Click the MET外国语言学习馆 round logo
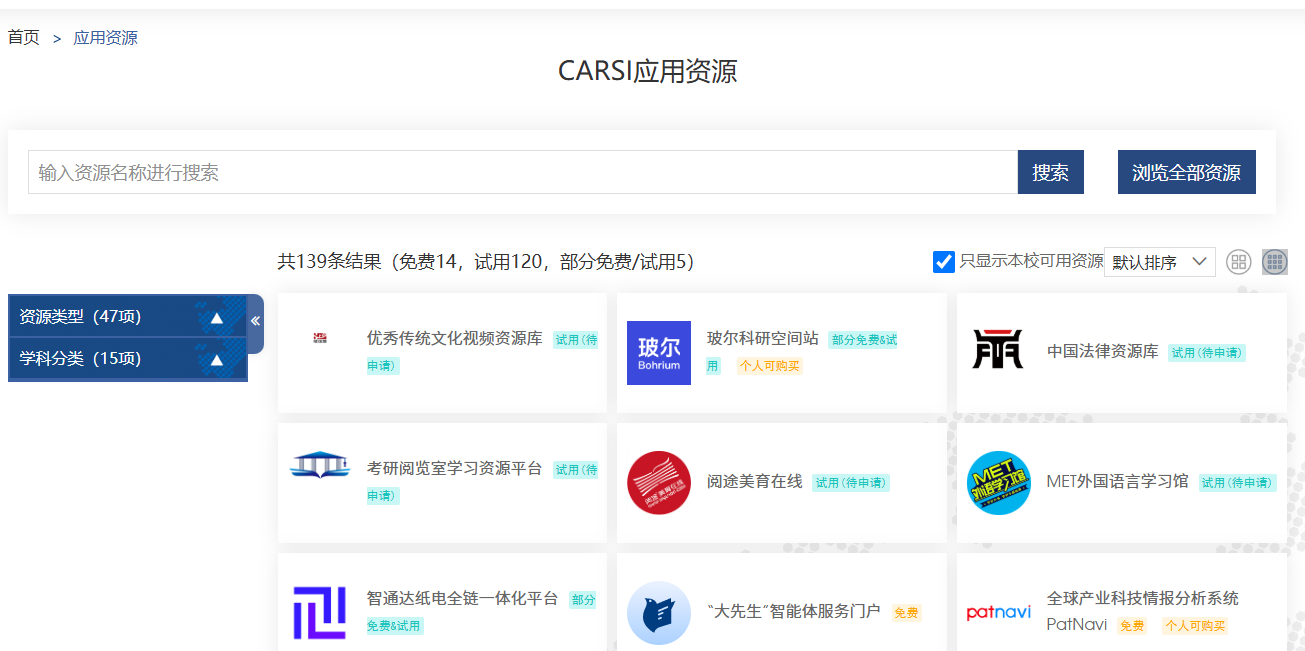The height and width of the screenshot is (651, 1305). pyautogui.click(x=998, y=483)
